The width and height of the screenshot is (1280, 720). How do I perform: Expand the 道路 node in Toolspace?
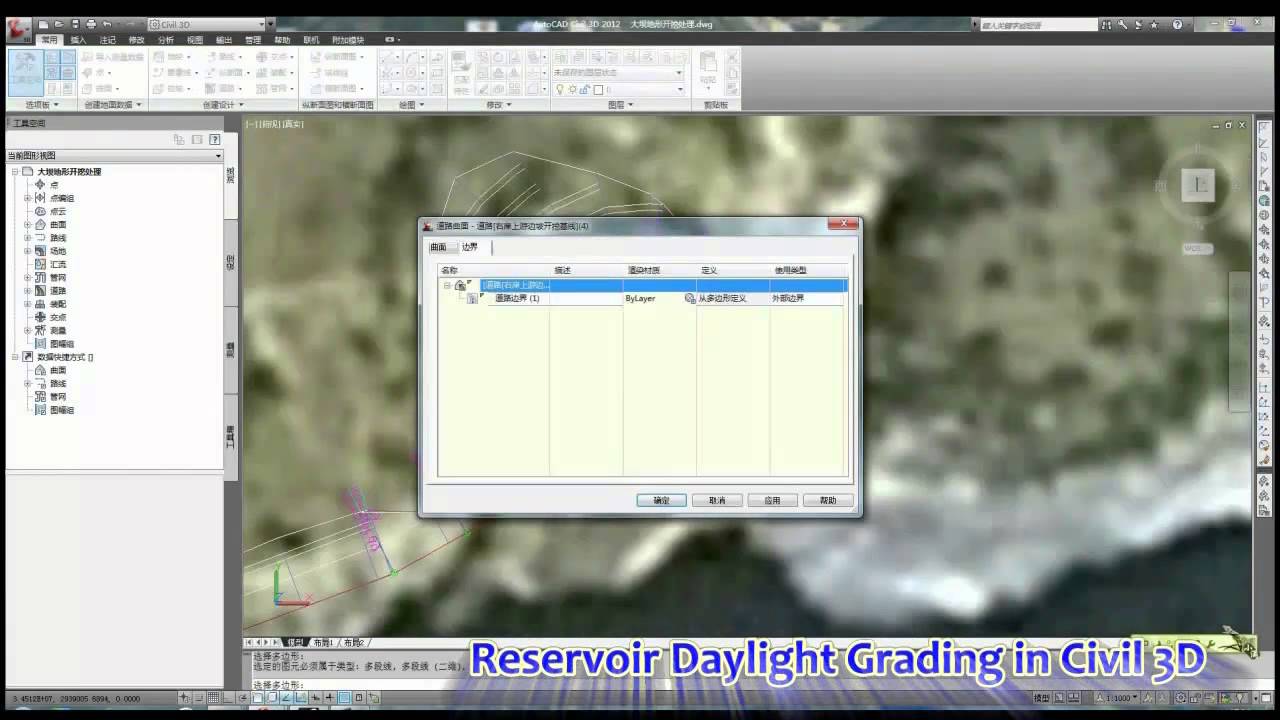(x=28, y=291)
